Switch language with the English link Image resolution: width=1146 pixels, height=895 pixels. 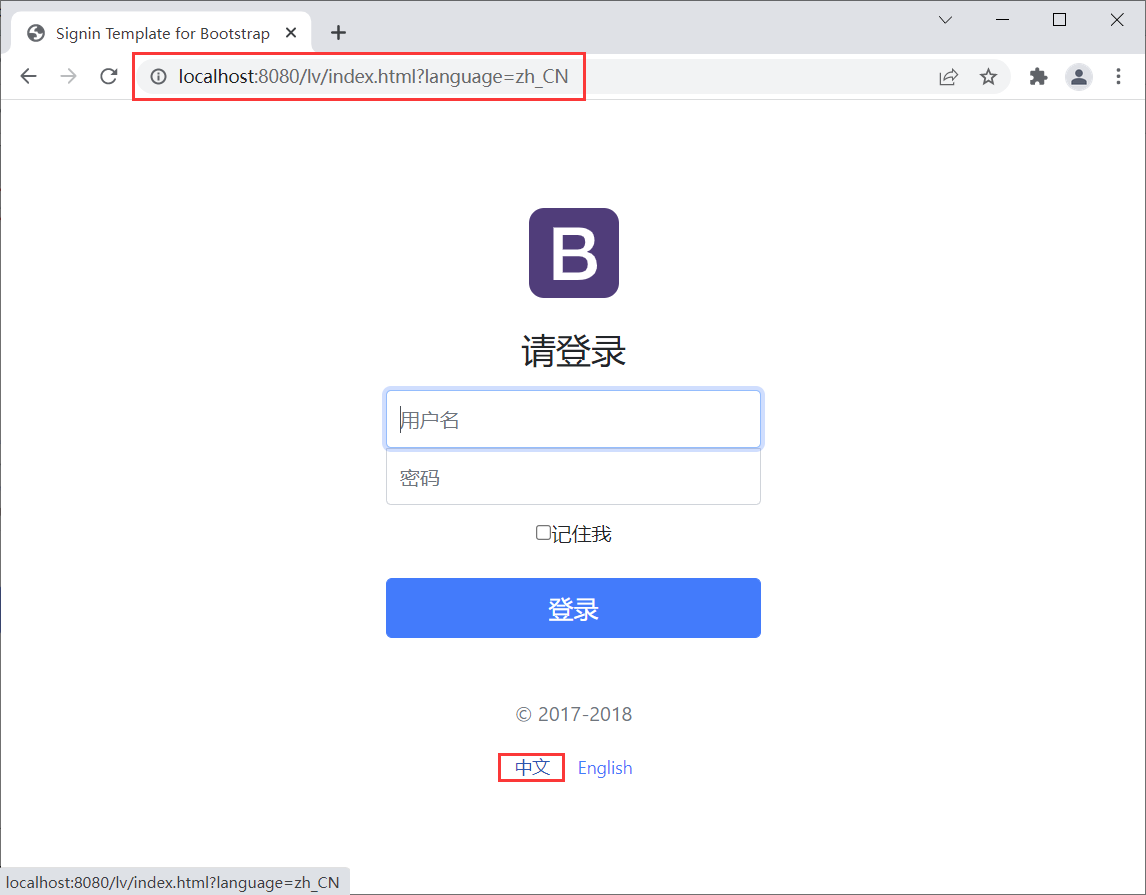(604, 768)
